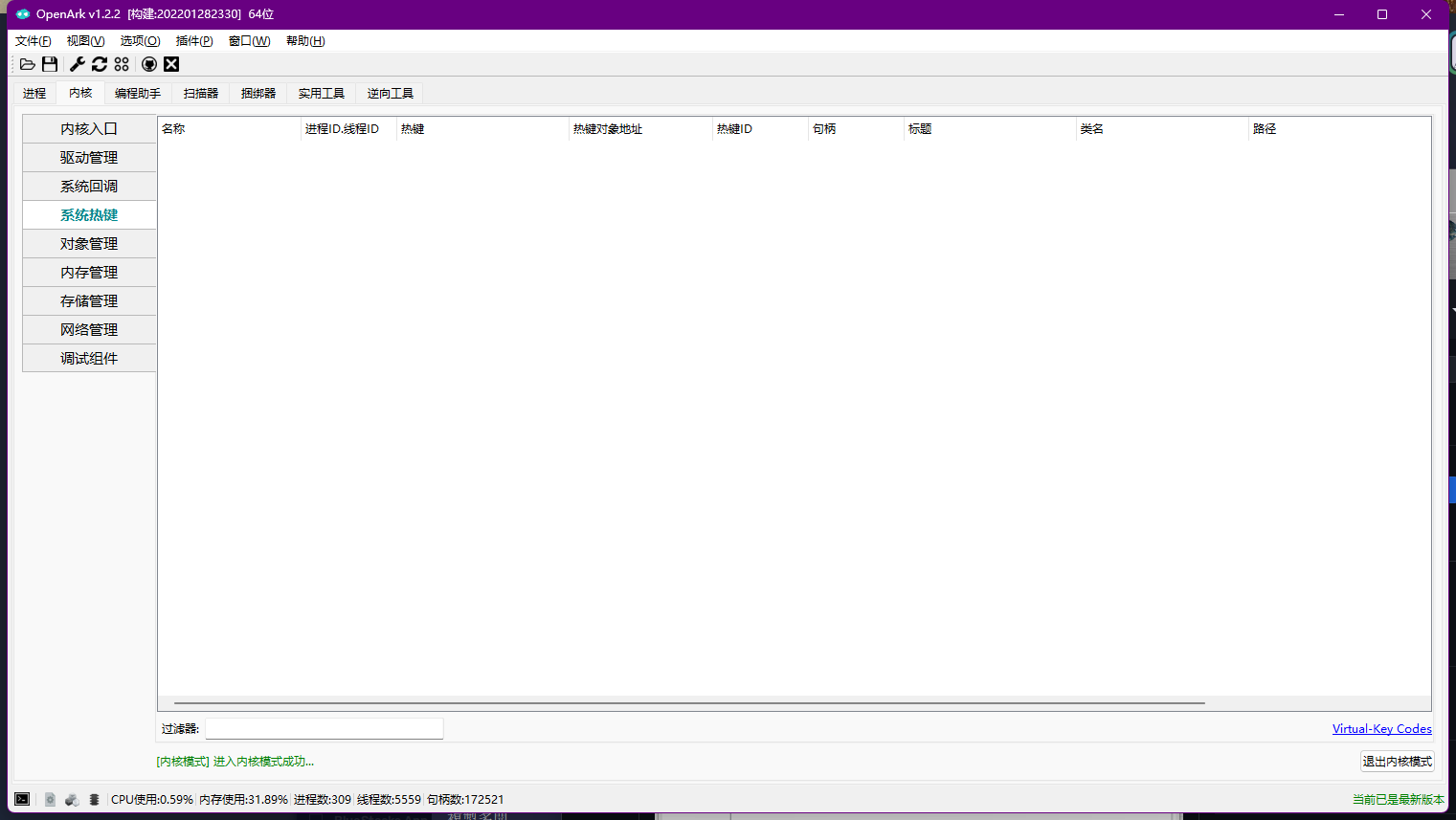
Task: Sort by the 类名 column header
Action: click(1162, 129)
